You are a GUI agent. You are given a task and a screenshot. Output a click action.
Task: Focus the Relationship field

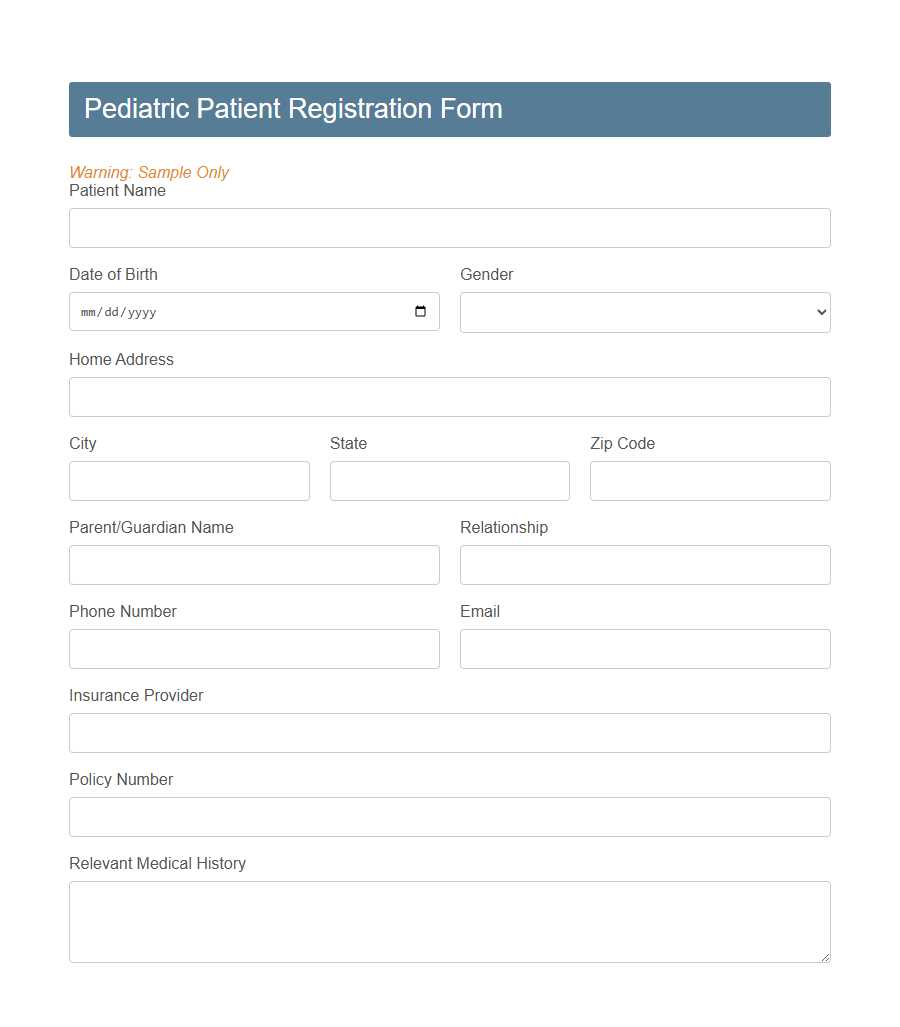click(645, 565)
